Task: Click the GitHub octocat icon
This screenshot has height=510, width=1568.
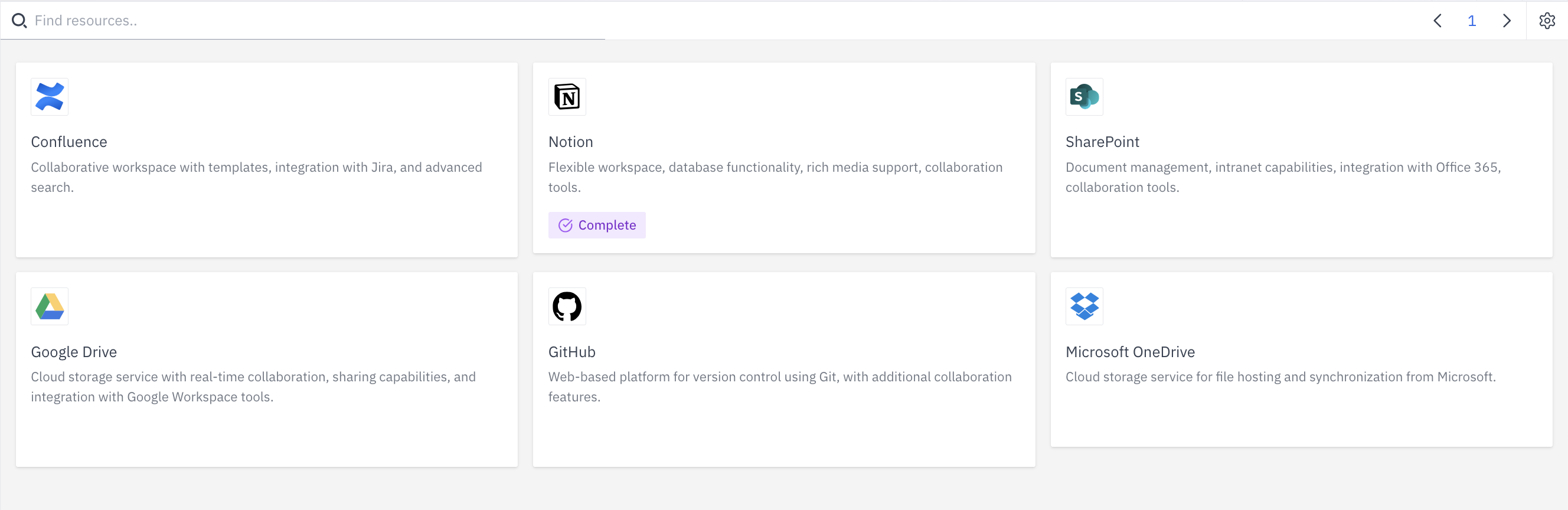Action: coord(567,306)
